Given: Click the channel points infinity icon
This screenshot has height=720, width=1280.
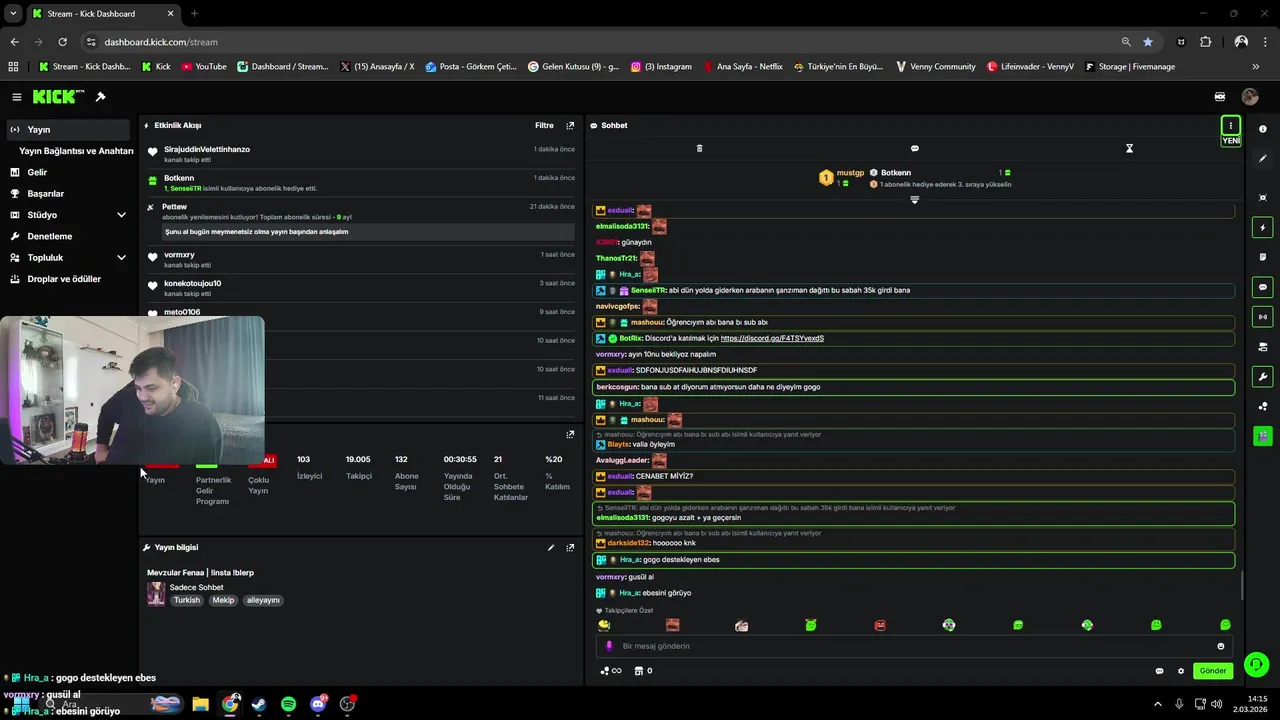Looking at the screenshot, I should click(611, 671).
